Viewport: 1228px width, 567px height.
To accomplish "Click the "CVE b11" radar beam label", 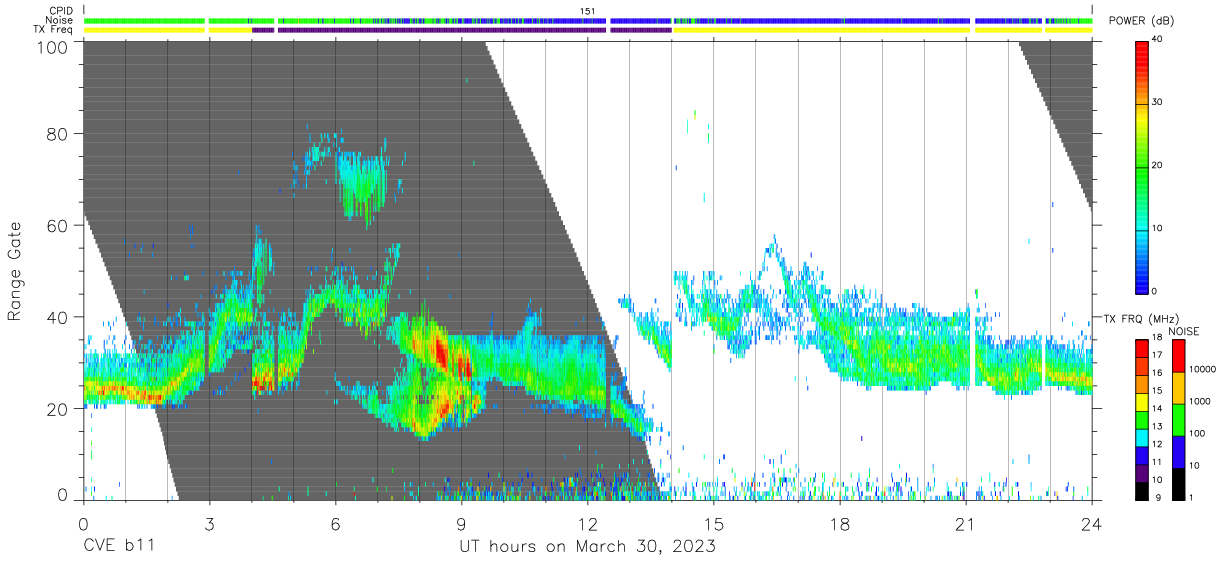I will (x=118, y=547).
